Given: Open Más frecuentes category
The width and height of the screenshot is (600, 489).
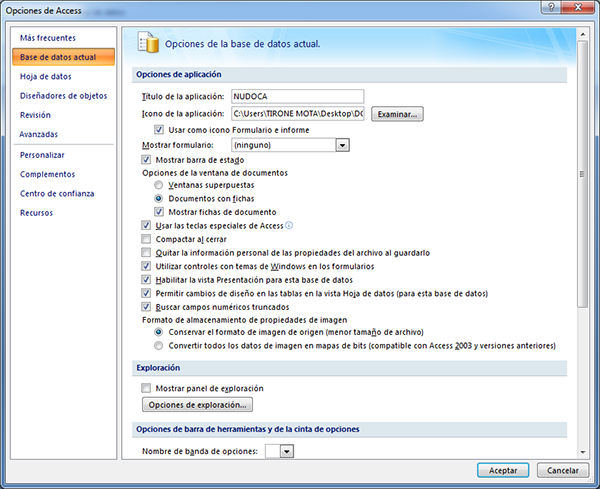Looking at the screenshot, I should click(x=48, y=38).
